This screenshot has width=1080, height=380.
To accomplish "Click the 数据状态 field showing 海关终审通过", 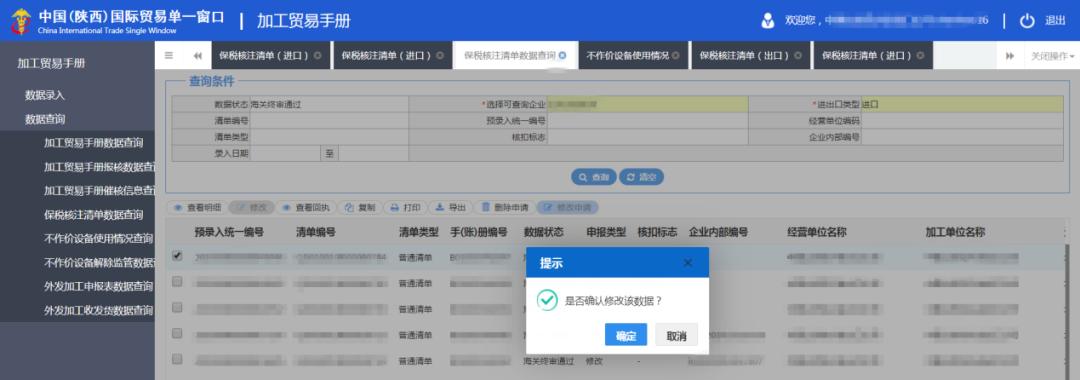I will 329,105.
